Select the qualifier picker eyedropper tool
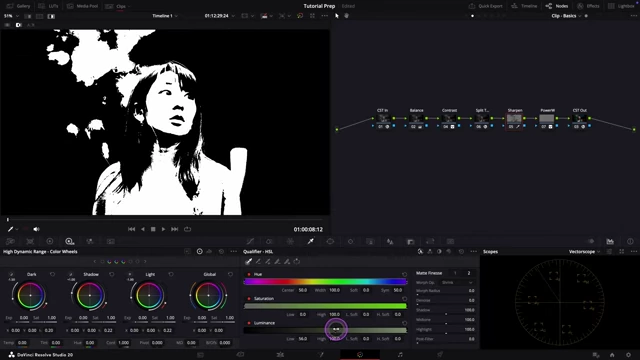Screen dimensions: 640x360 248,261
